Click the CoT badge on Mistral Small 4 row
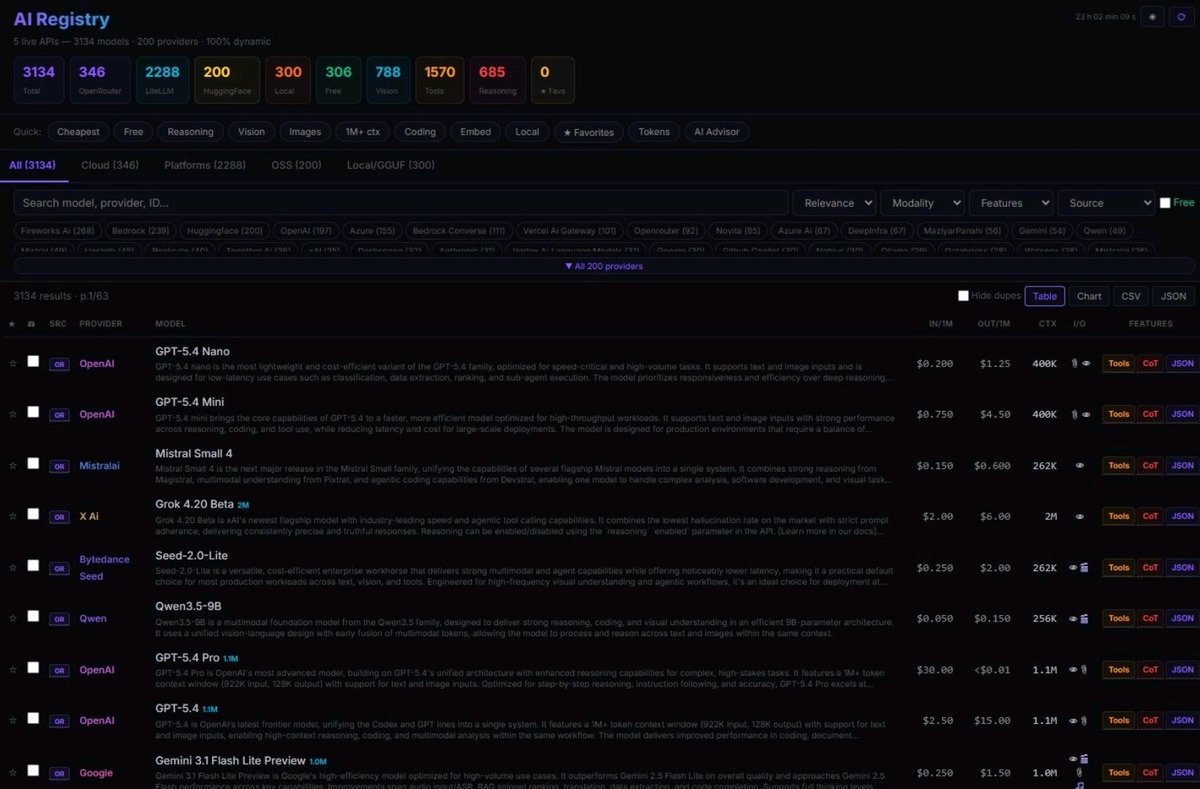This screenshot has width=1200, height=789. [1150, 465]
